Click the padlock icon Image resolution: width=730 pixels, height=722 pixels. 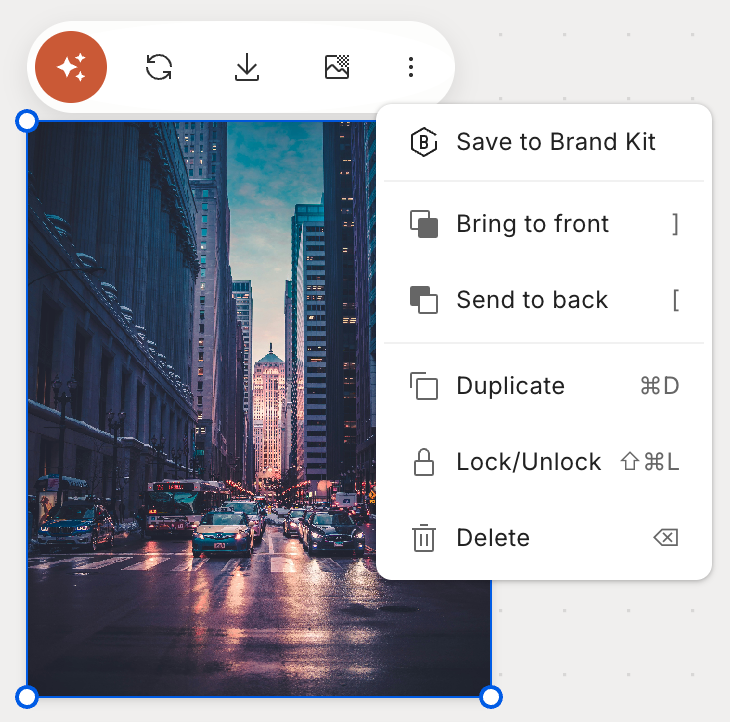click(424, 462)
